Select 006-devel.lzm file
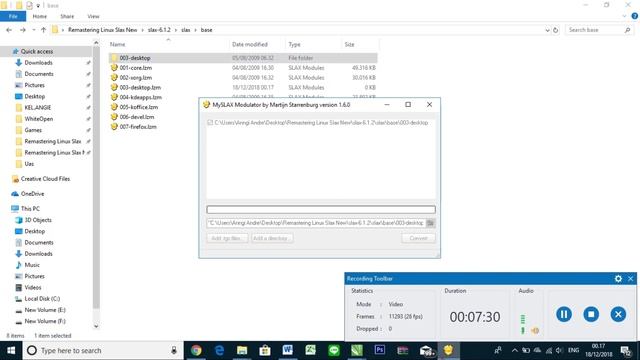 pos(137,117)
